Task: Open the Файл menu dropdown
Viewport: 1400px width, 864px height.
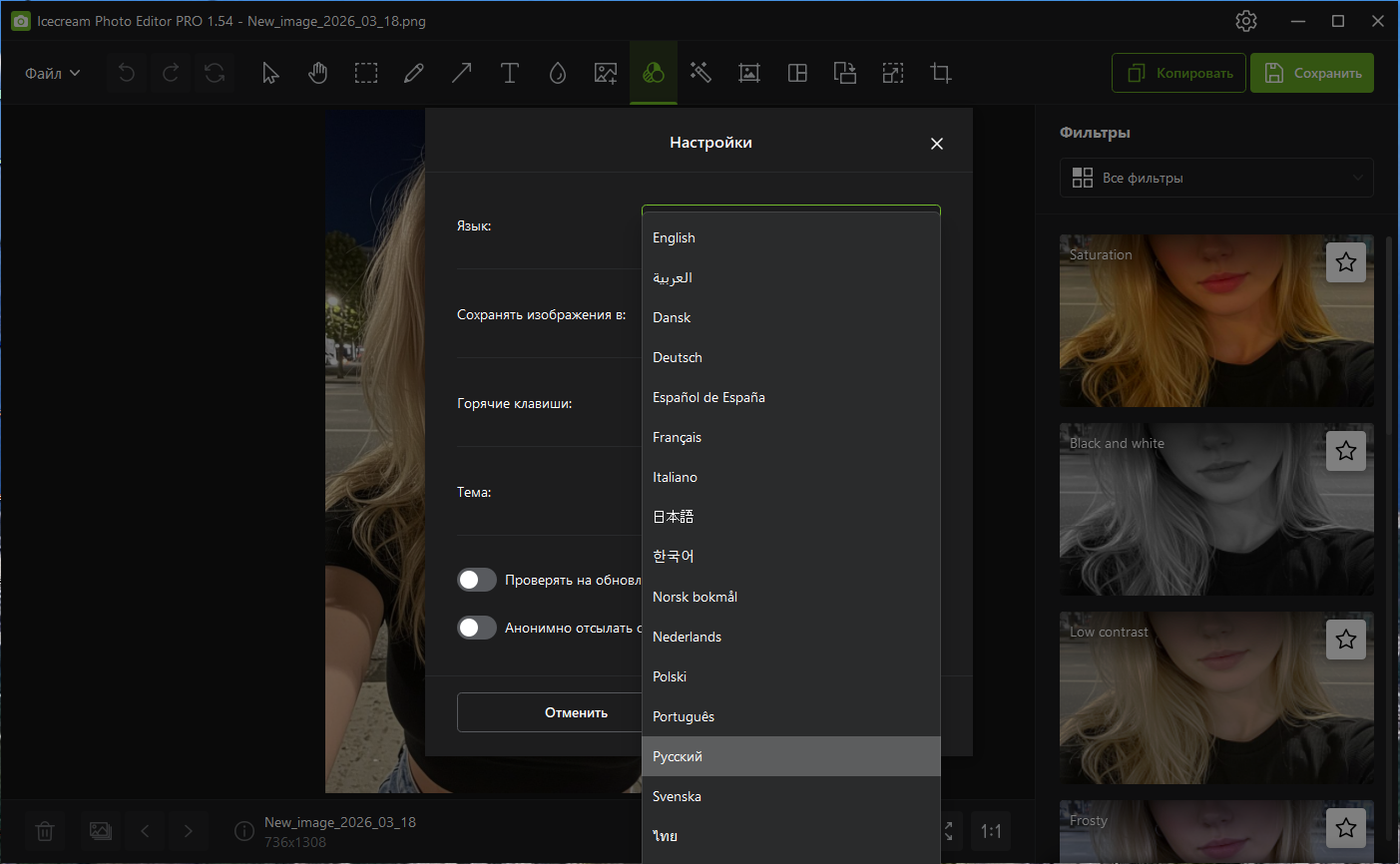Action: 52,73
